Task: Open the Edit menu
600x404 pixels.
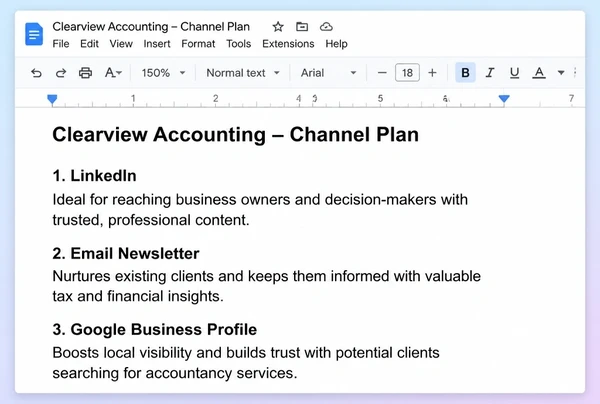Action: tap(89, 44)
